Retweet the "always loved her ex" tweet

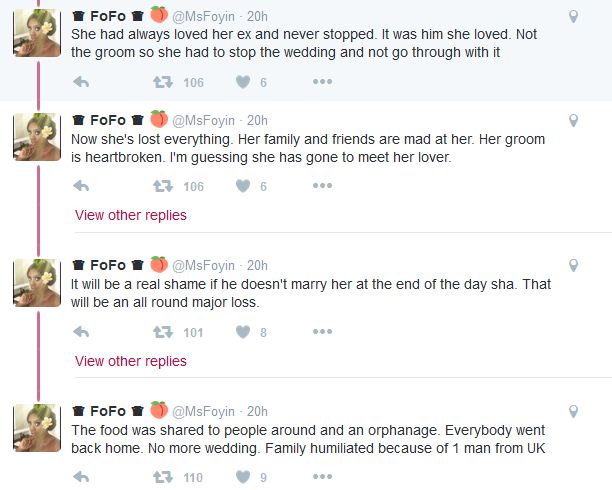click(x=161, y=82)
